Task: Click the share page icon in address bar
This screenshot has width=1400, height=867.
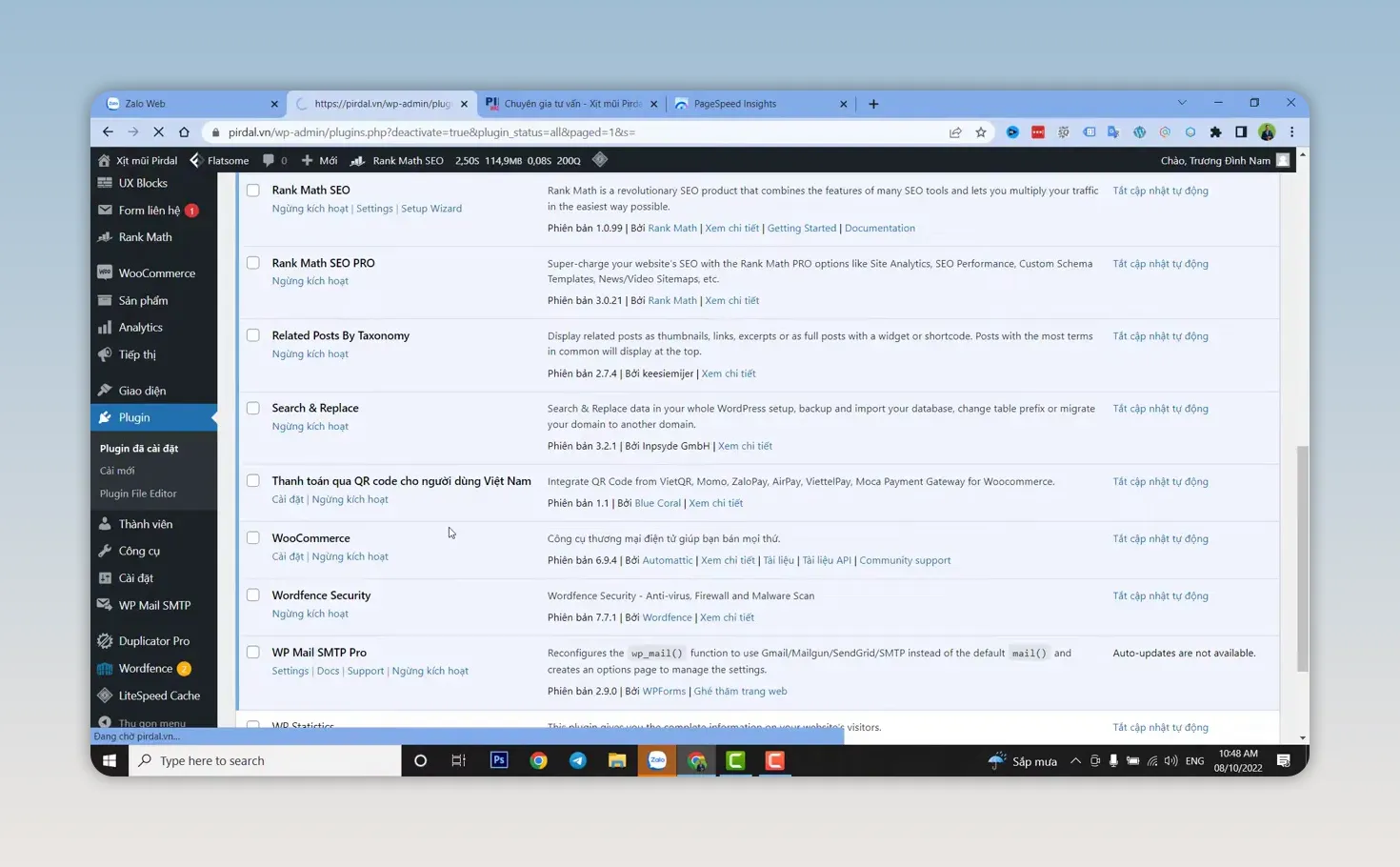Action: click(955, 132)
